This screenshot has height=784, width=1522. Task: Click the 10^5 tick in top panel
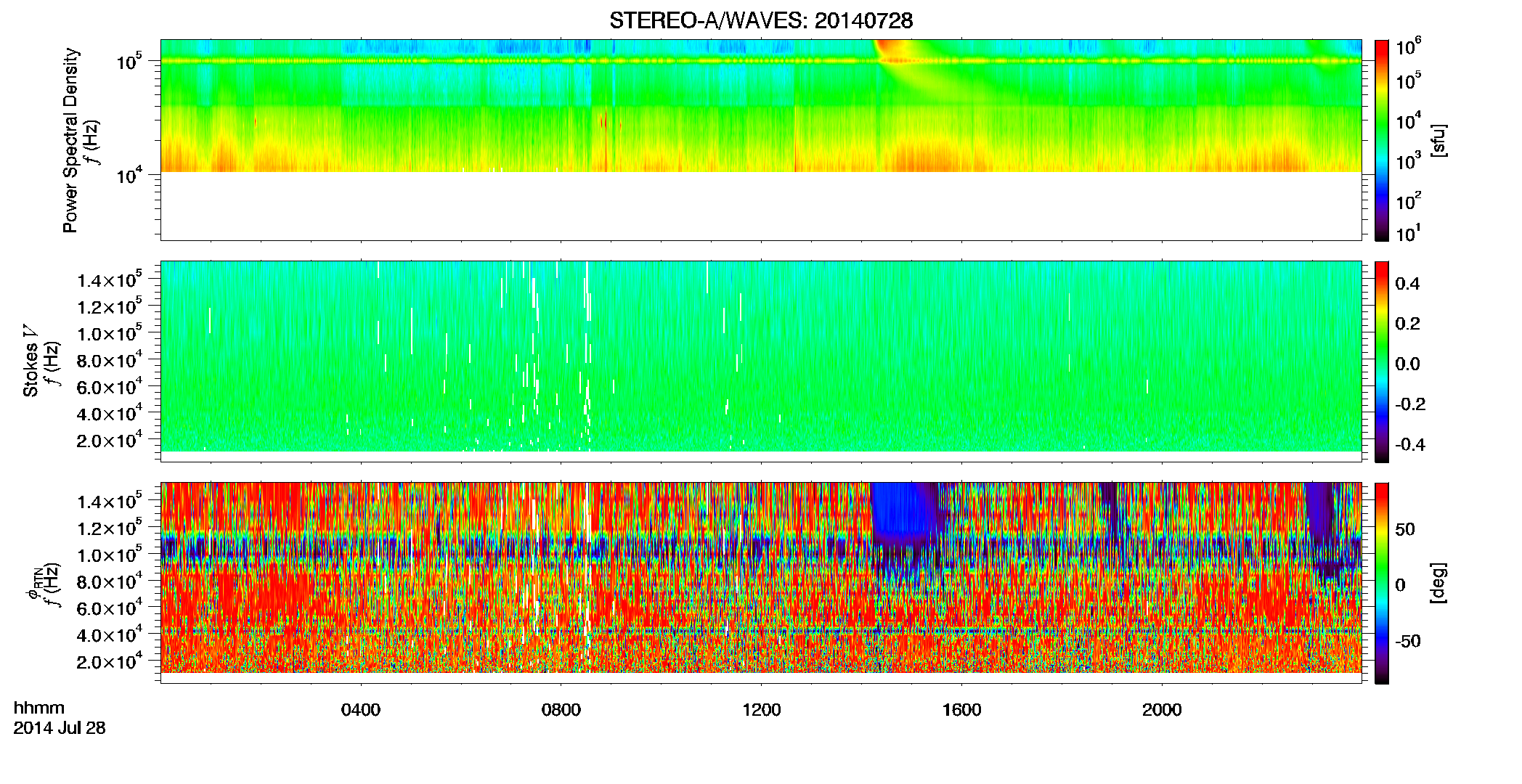tap(128, 62)
